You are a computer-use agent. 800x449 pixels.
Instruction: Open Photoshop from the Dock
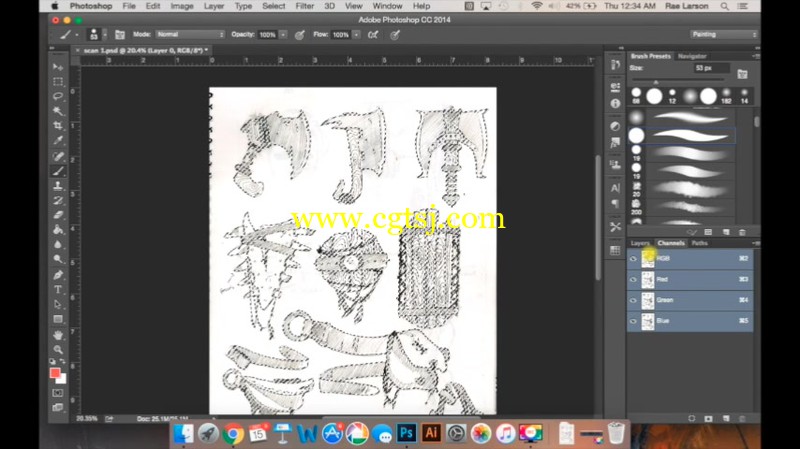[407, 433]
